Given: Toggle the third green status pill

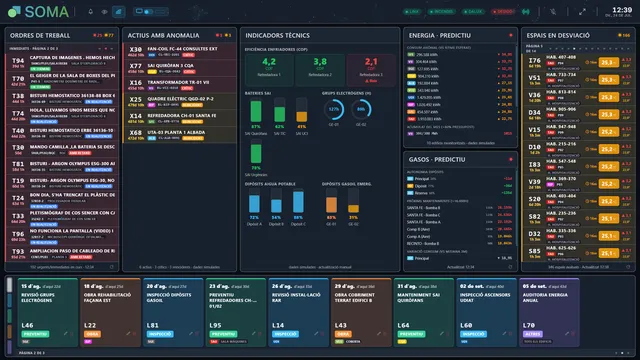Looking at the screenshot, I should (x=473, y=12).
